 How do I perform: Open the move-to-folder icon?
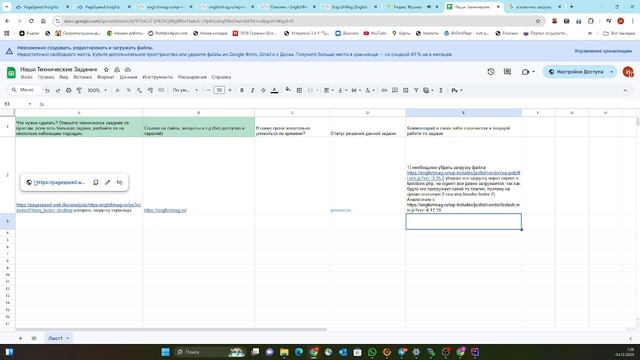pyautogui.click(x=117, y=70)
